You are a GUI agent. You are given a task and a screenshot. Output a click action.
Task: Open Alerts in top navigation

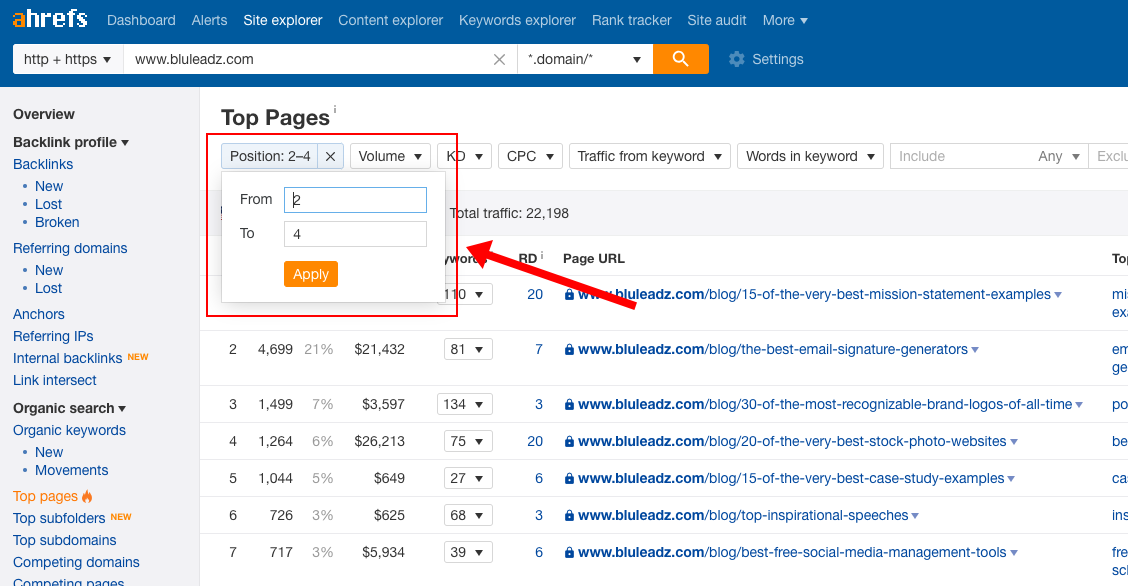(209, 20)
